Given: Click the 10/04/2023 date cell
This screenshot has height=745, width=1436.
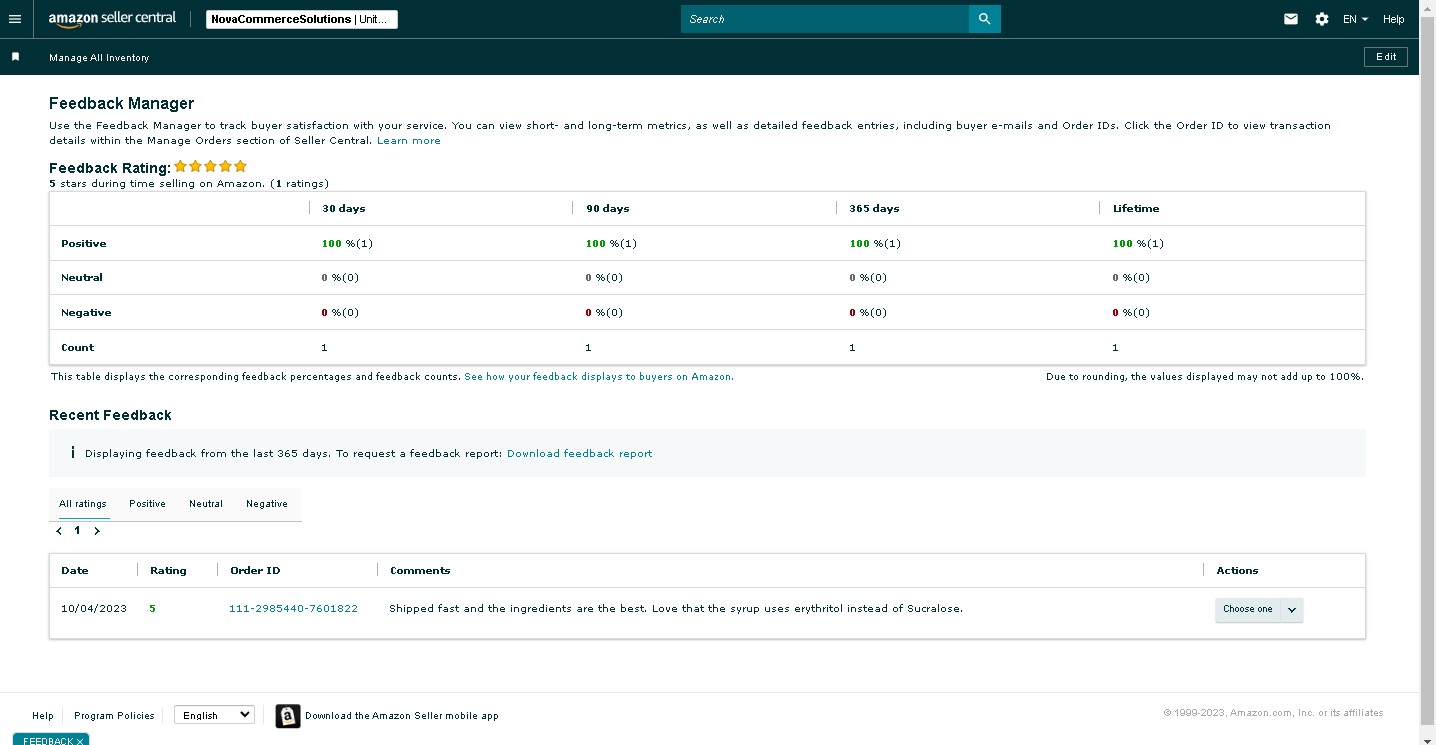Looking at the screenshot, I should [94, 609].
